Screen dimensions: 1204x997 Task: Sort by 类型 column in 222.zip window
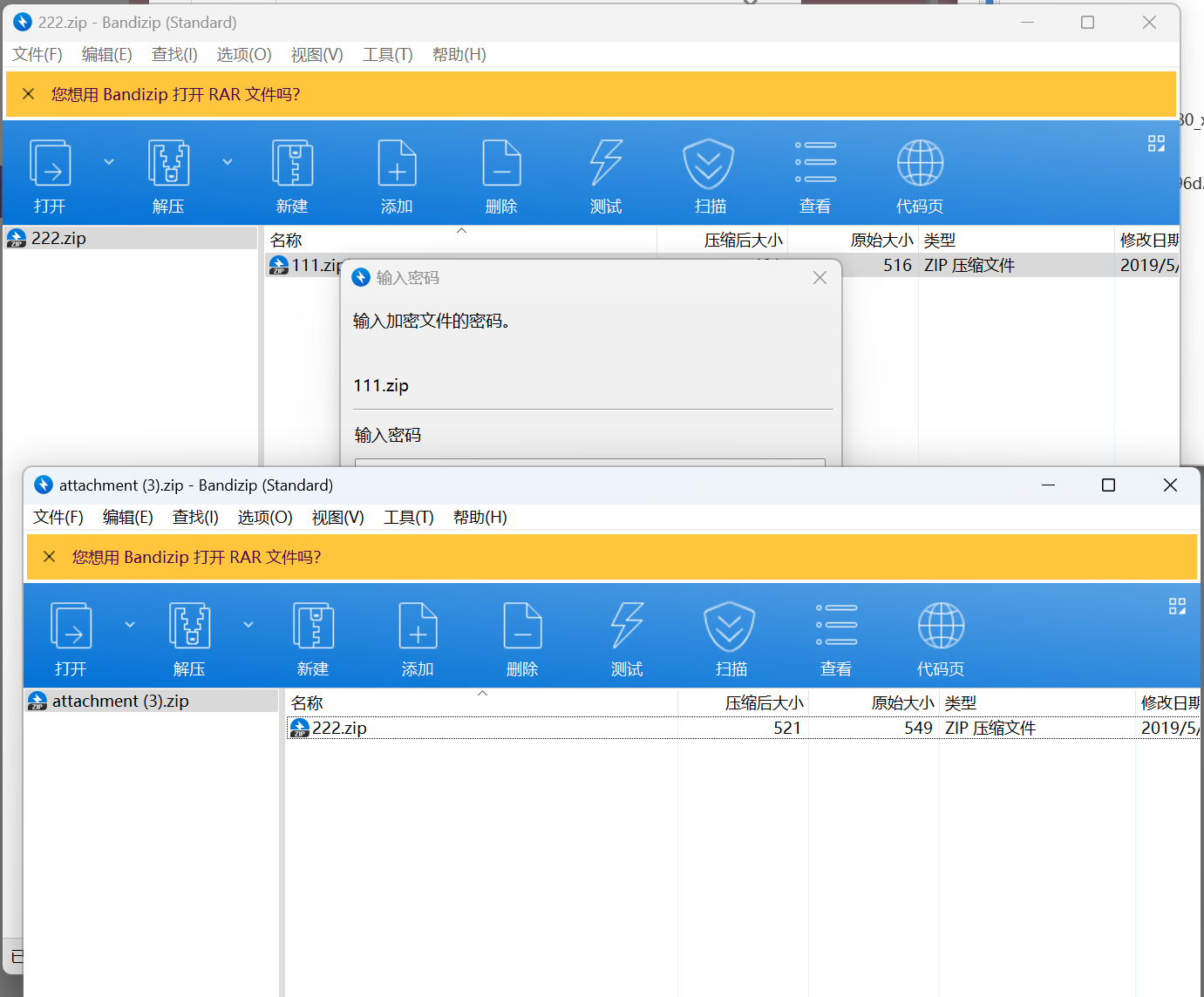pyautogui.click(x=1017, y=240)
